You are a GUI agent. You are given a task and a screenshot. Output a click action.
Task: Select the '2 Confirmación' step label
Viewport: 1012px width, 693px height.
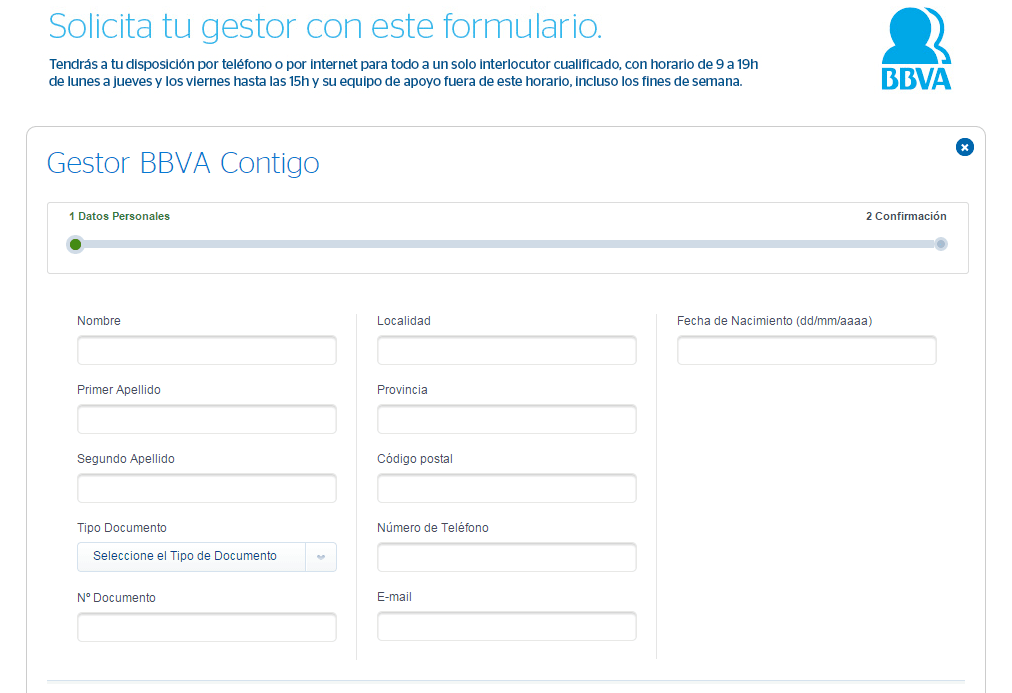click(x=906, y=216)
